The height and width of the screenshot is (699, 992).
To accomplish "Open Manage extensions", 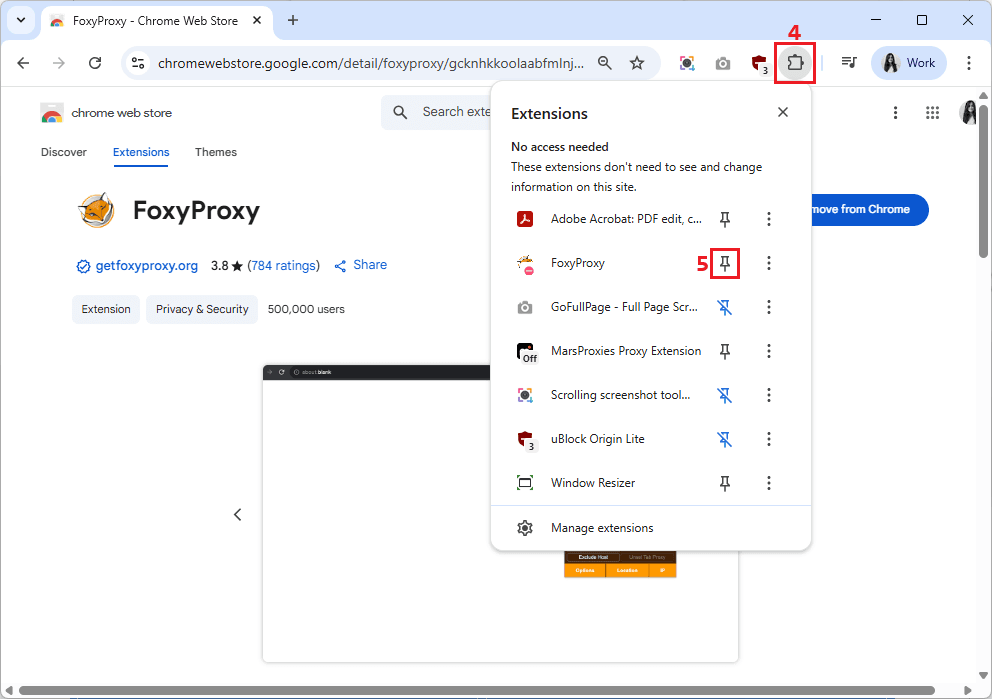I will pyautogui.click(x=601, y=528).
